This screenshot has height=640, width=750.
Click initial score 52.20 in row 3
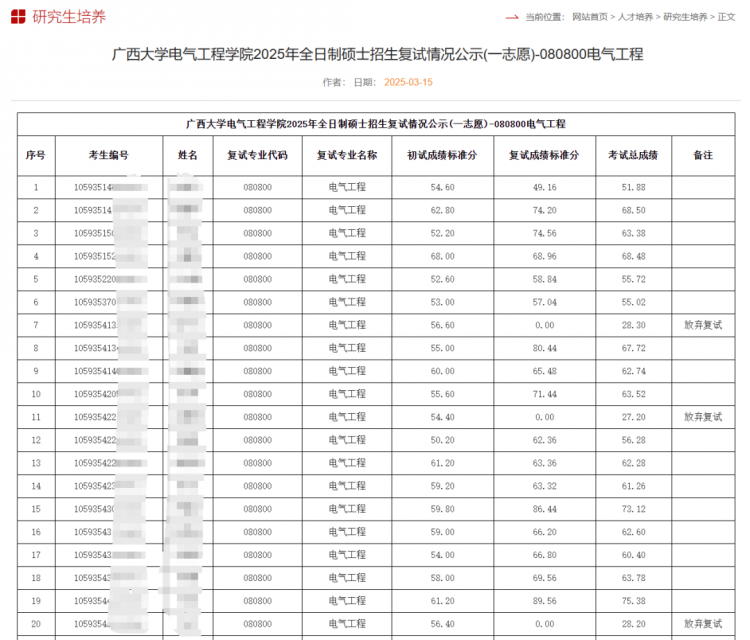(x=442, y=233)
